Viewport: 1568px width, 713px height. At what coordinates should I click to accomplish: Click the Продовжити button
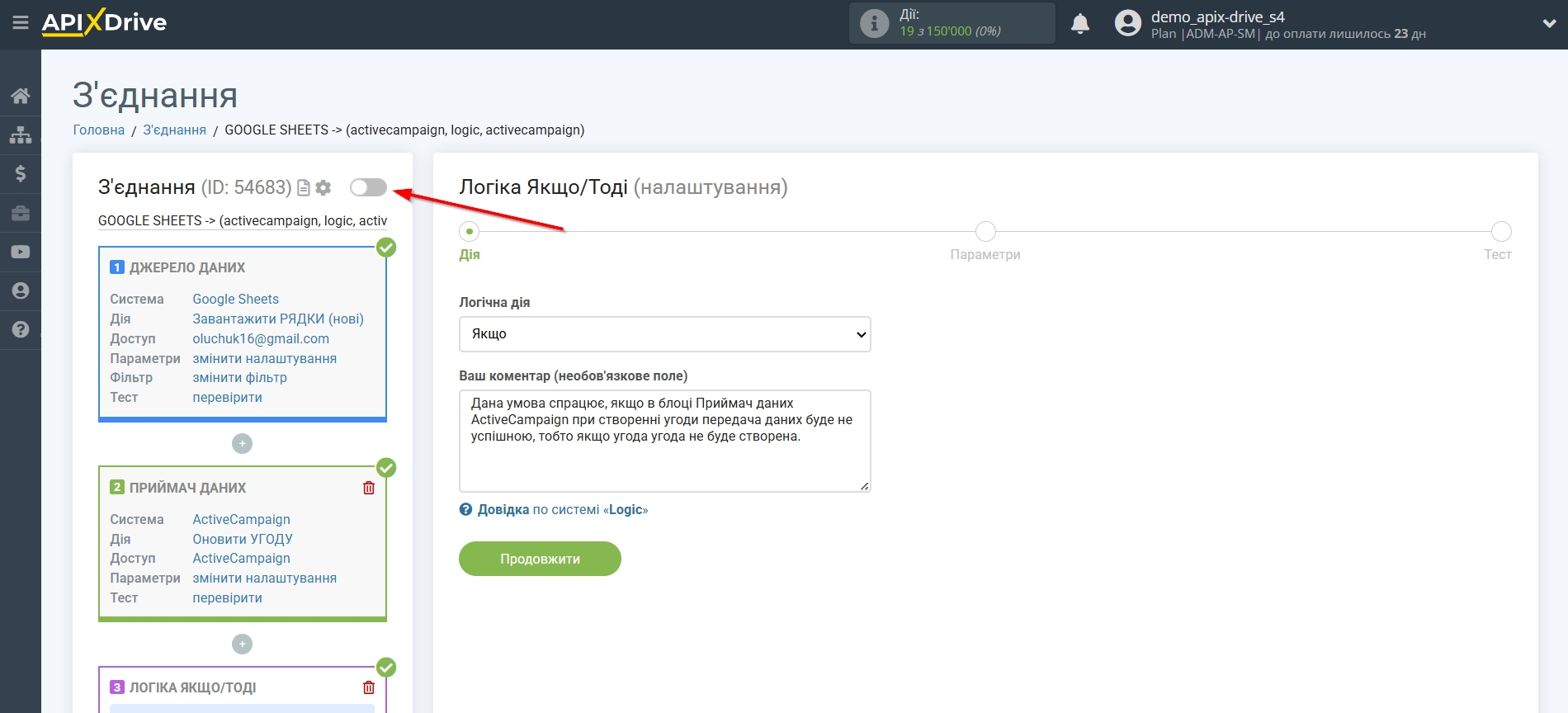tap(540, 559)
